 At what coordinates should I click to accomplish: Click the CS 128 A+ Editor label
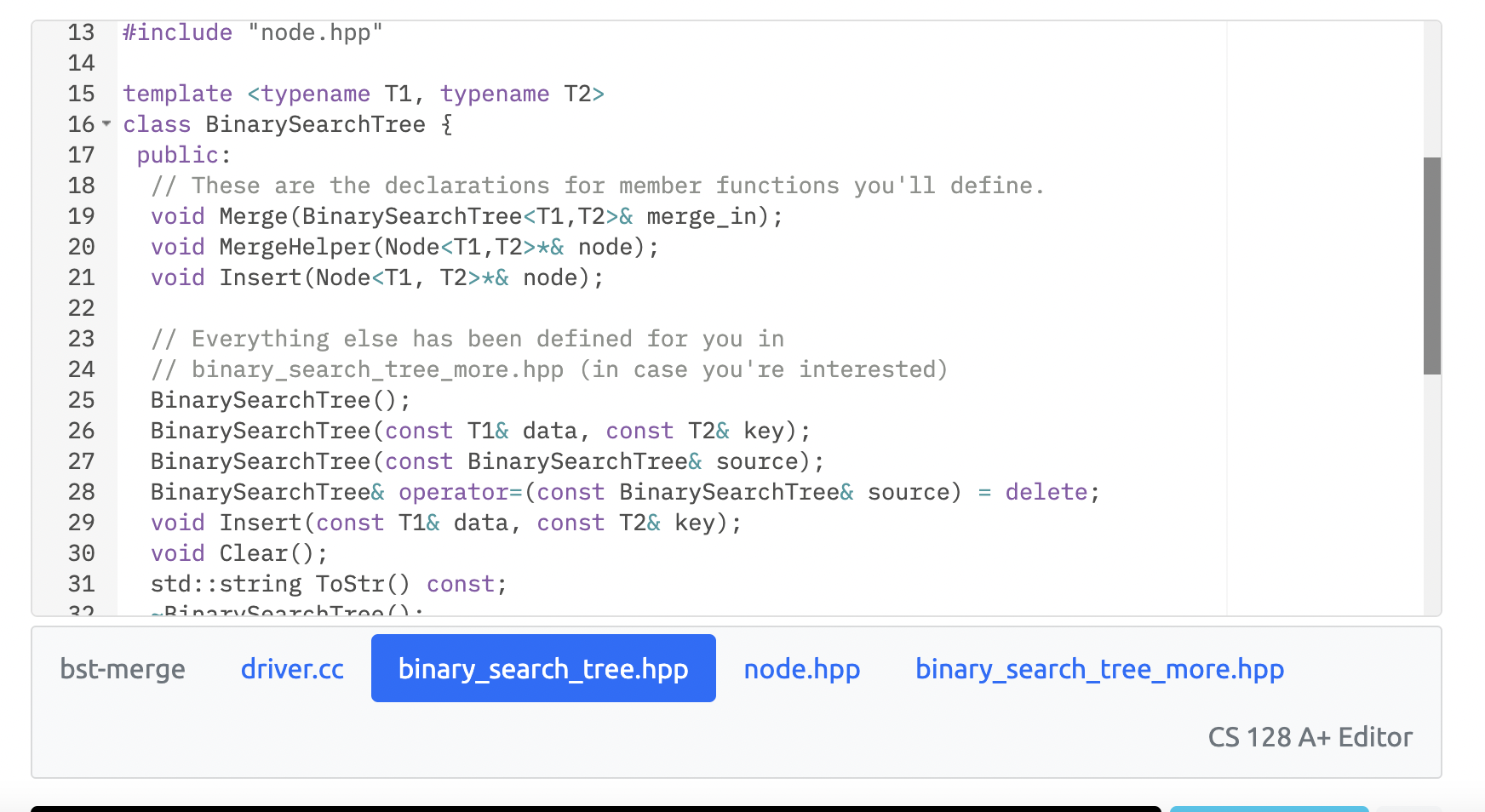click(1310, 736)
